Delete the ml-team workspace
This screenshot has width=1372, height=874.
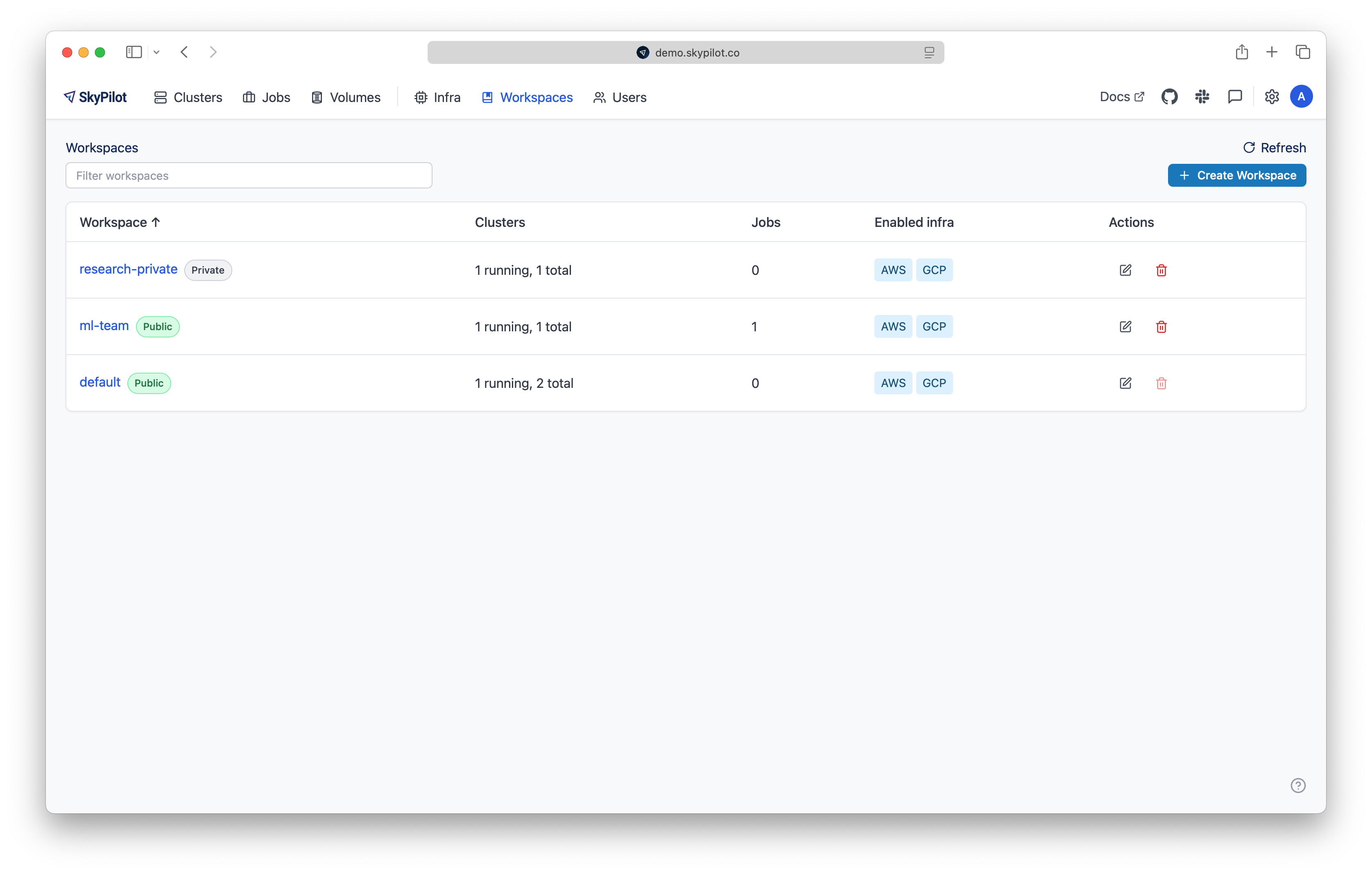click(x=1161, y=326)
